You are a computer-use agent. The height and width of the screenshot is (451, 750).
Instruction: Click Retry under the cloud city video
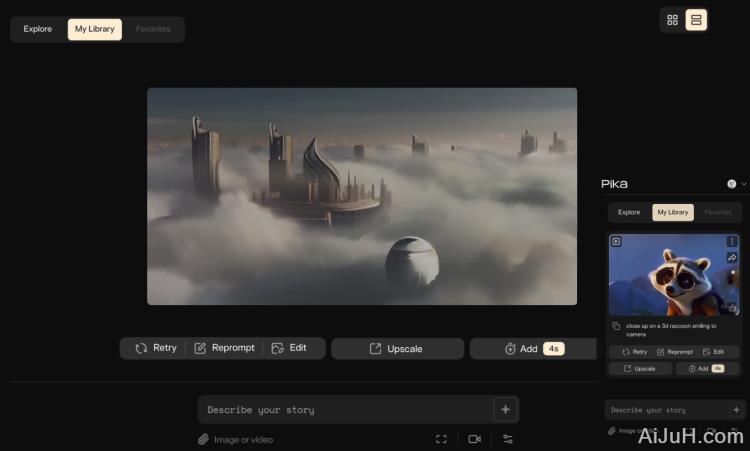[156, 348]
